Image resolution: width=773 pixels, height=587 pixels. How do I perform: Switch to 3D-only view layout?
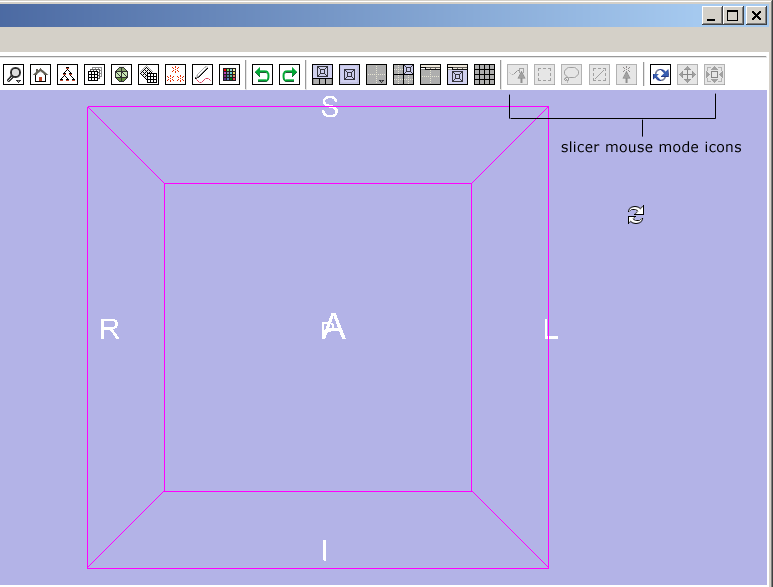tap(350, 74)
